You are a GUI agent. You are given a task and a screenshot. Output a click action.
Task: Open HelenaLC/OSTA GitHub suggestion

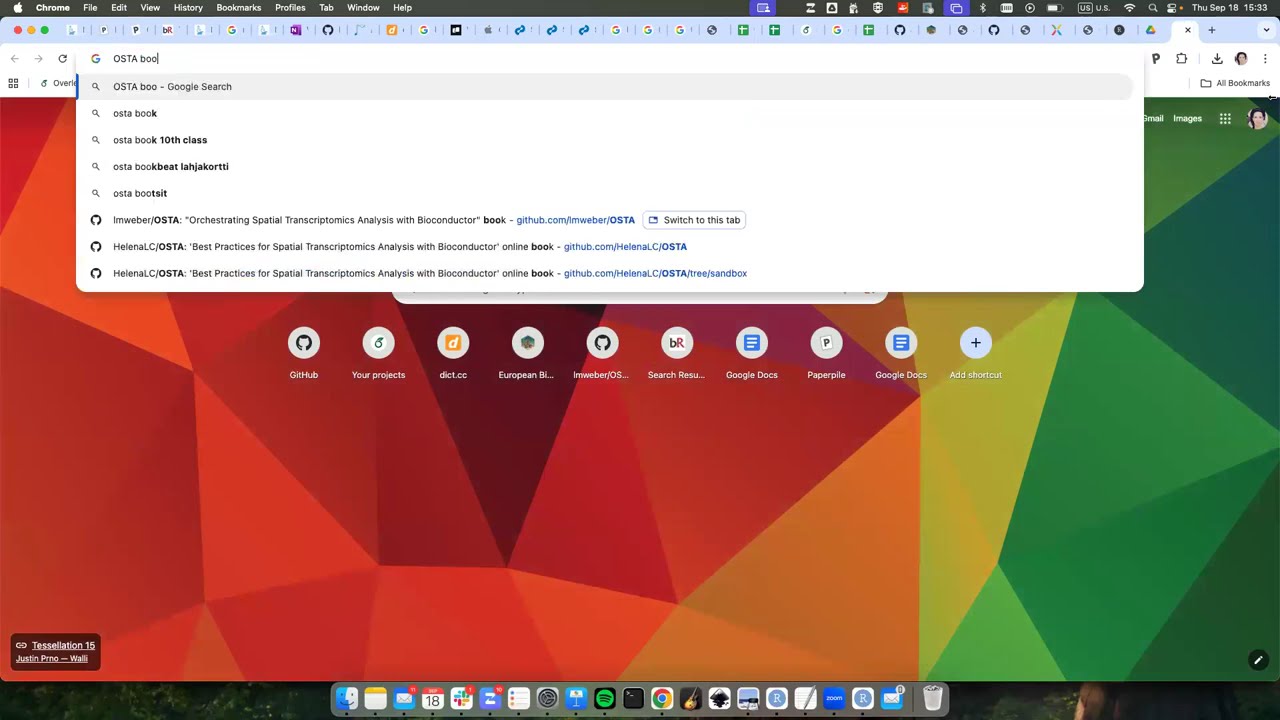pyautogui.click(x=605, y=247)
